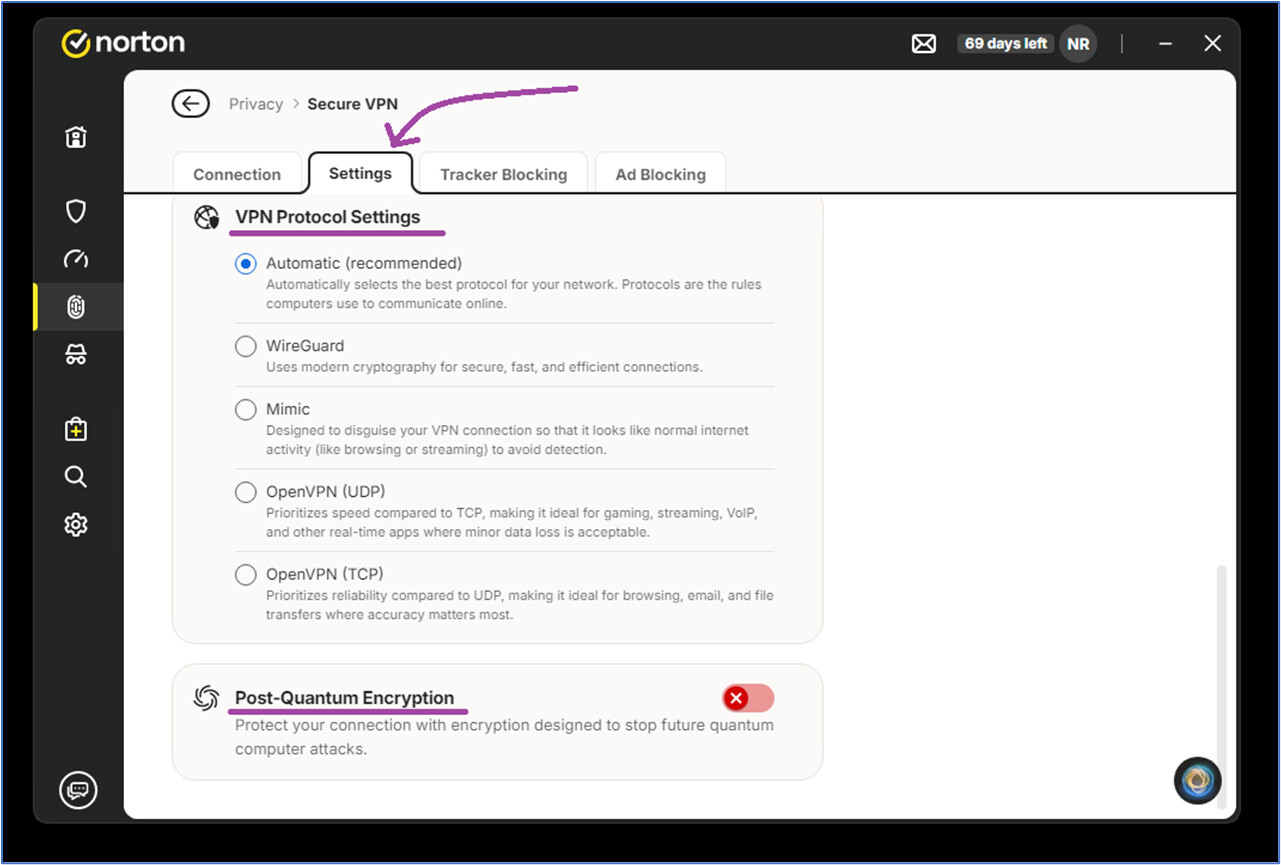Click the 'Prioritizes speed compared to TCP' description
The width and height of the screenshot is (1281, 865).
click(512, 523)
